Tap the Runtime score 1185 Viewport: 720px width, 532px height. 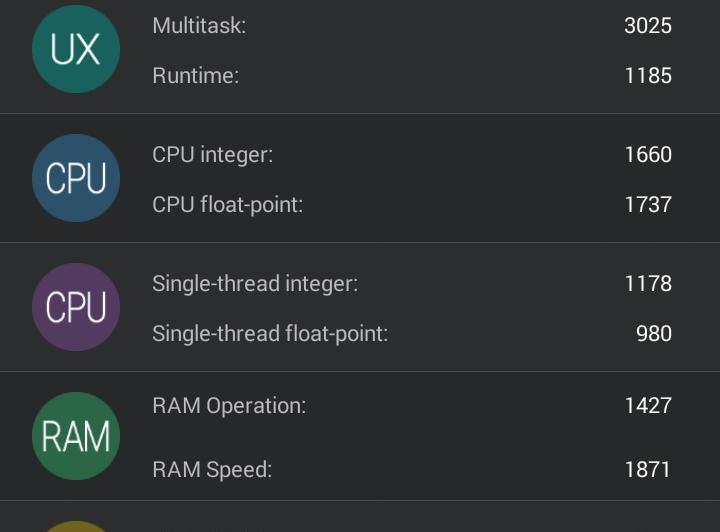[x=647, y=76]
